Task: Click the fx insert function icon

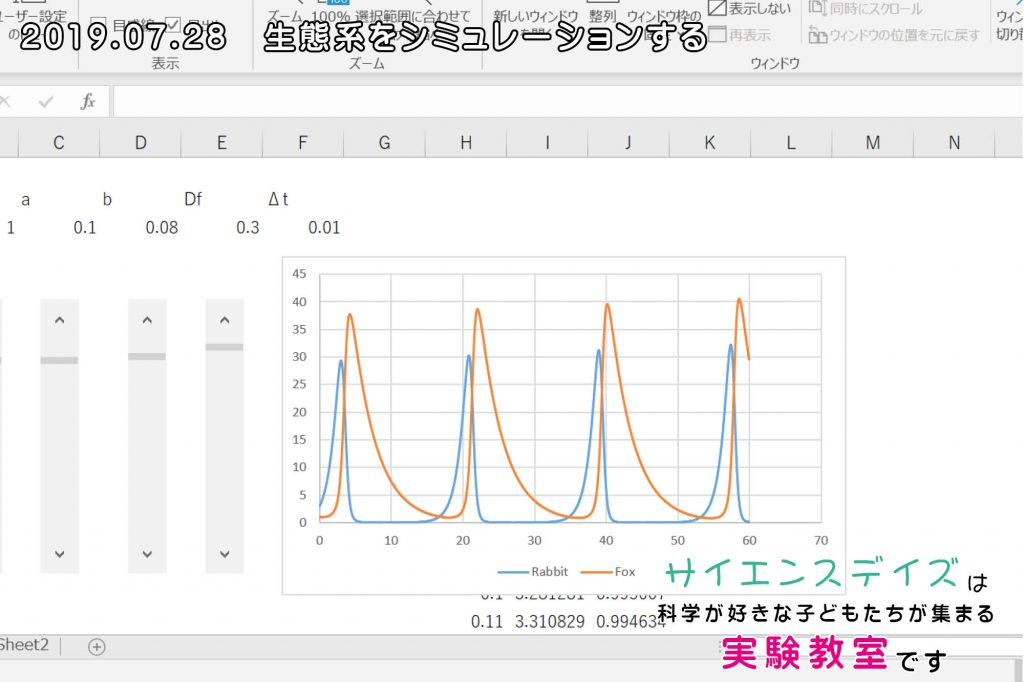Action: (88, 101)
